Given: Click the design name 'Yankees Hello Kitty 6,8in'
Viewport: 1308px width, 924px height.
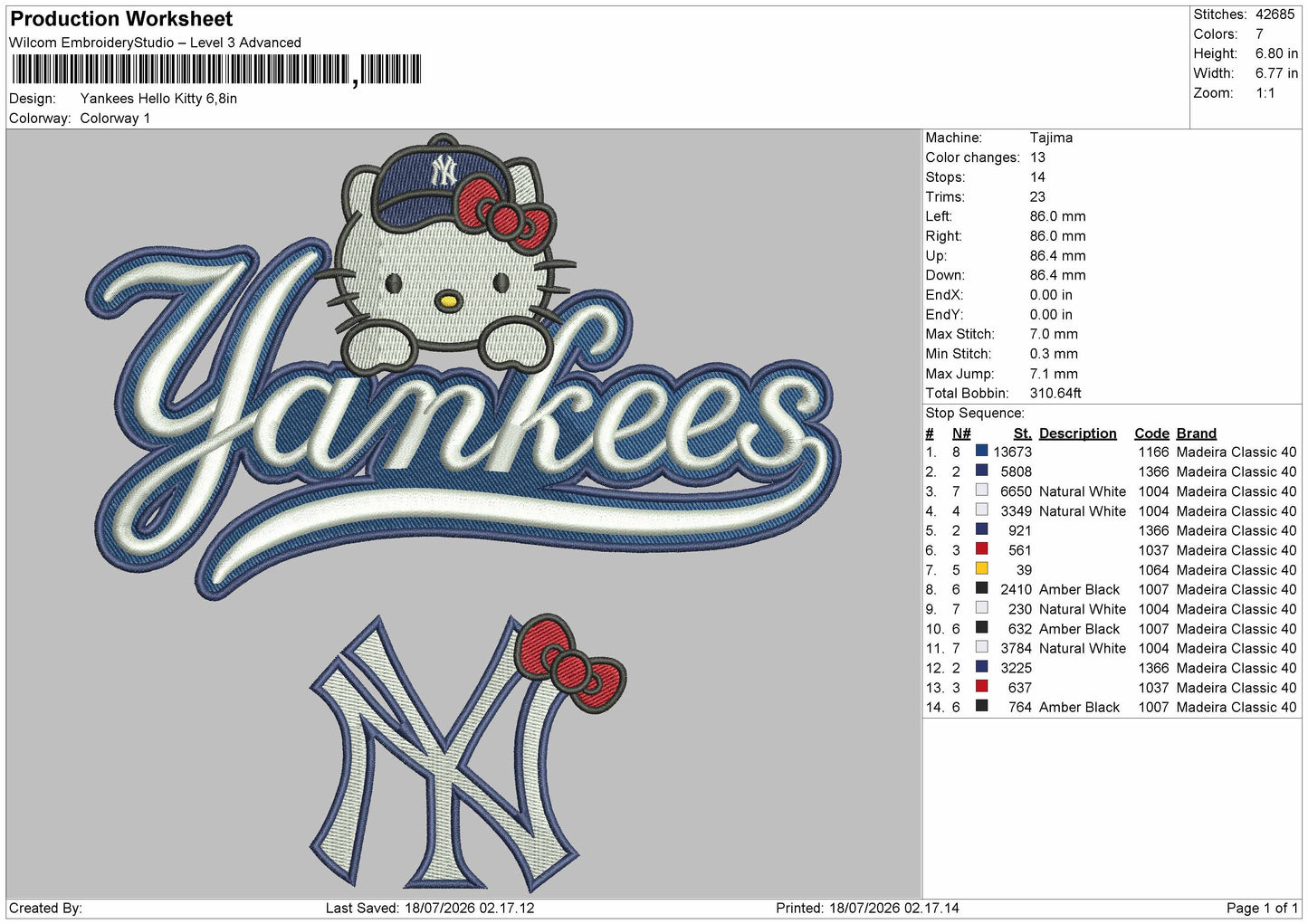Looking at the screenshot, I should click(x=158, y=99).
